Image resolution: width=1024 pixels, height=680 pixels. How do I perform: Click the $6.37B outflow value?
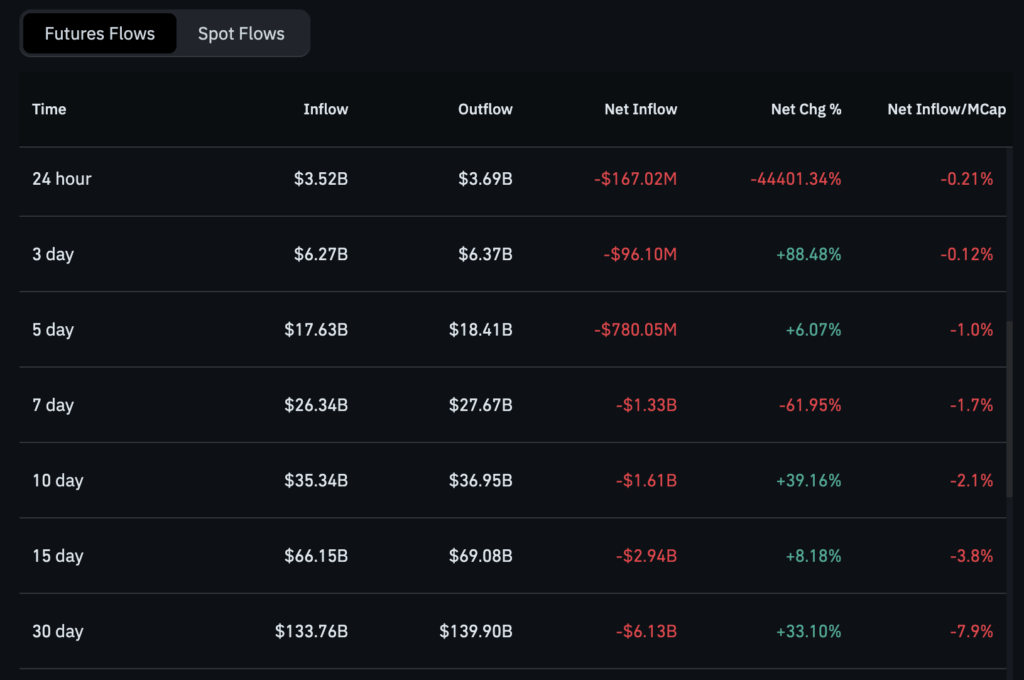tap(485, 254)
